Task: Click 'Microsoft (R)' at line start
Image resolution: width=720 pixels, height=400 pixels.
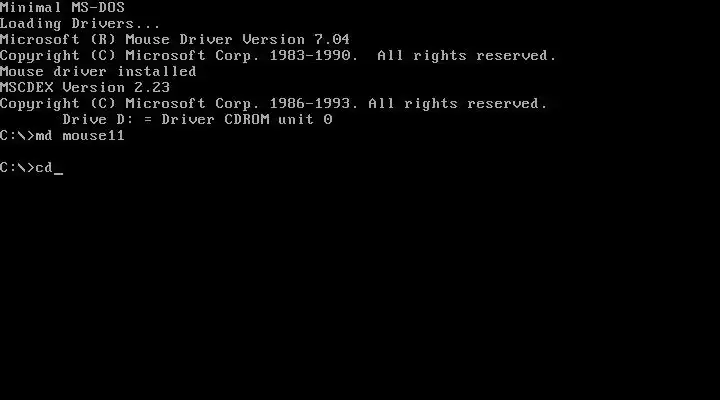Action: 58,40
